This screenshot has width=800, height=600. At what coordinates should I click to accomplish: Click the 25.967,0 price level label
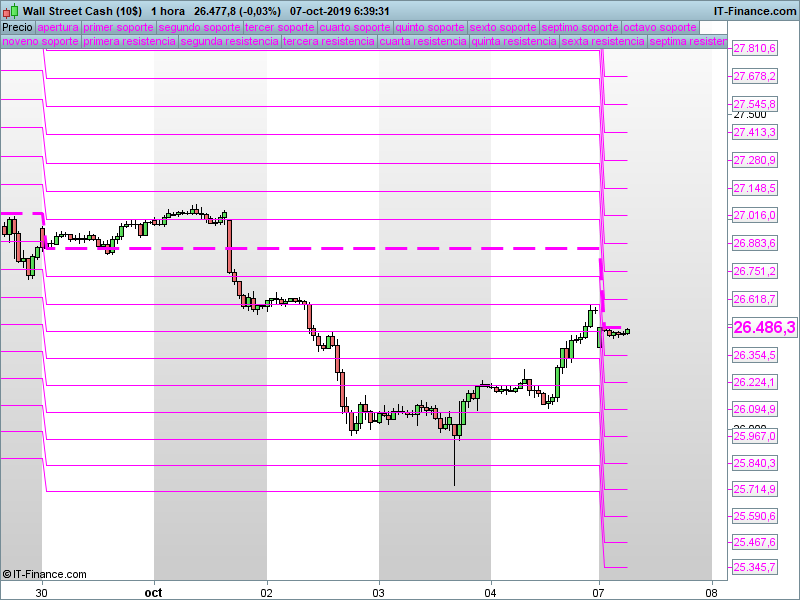pyautogui.click(x=755, y=436)
